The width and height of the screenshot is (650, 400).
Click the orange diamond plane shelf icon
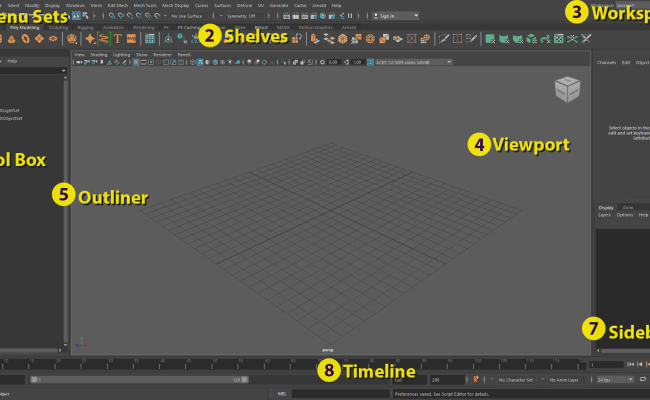coord(39,39)
